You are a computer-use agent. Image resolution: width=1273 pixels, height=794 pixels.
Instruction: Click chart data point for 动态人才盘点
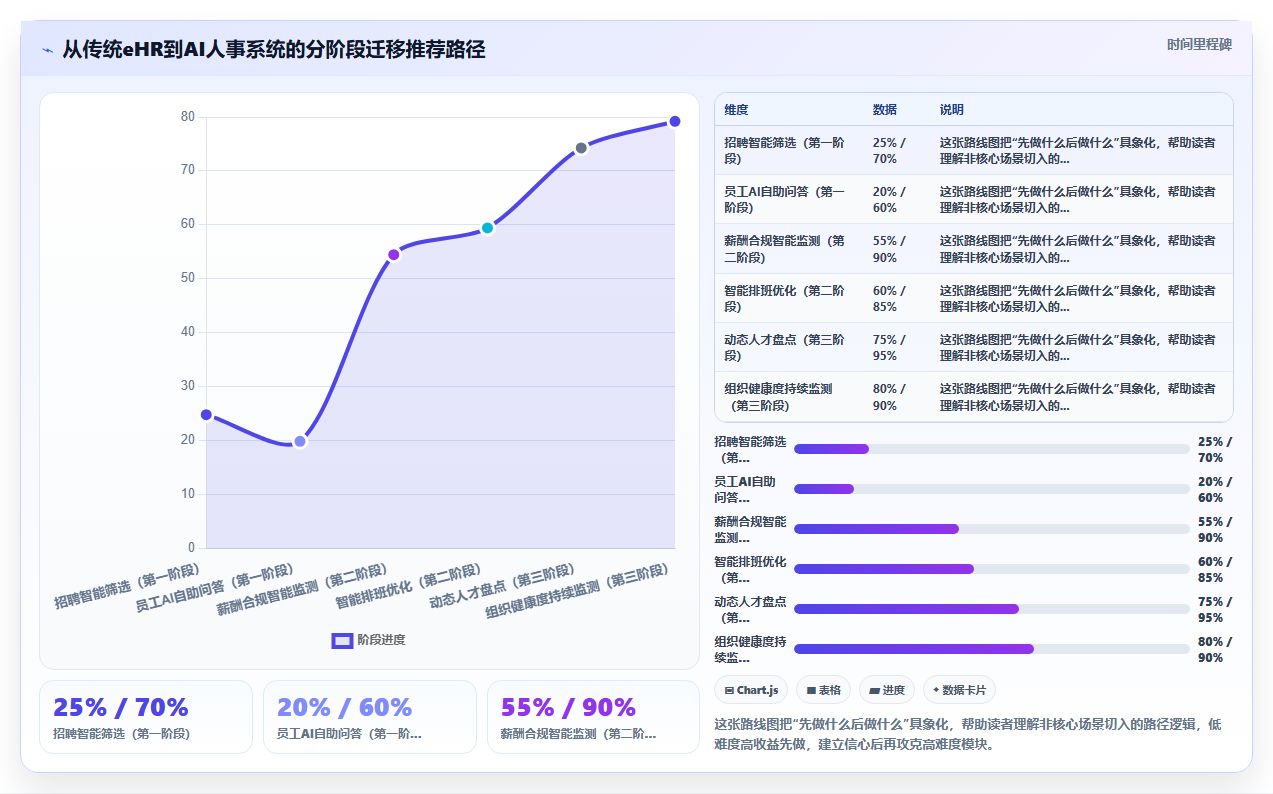pyautogui.click(x=581, y=148)
